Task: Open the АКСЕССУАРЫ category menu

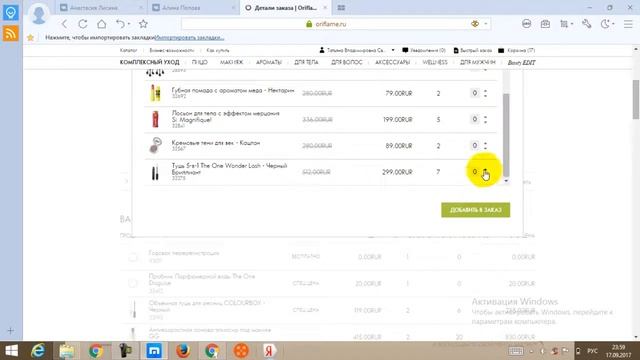Action: click(392, 62)
